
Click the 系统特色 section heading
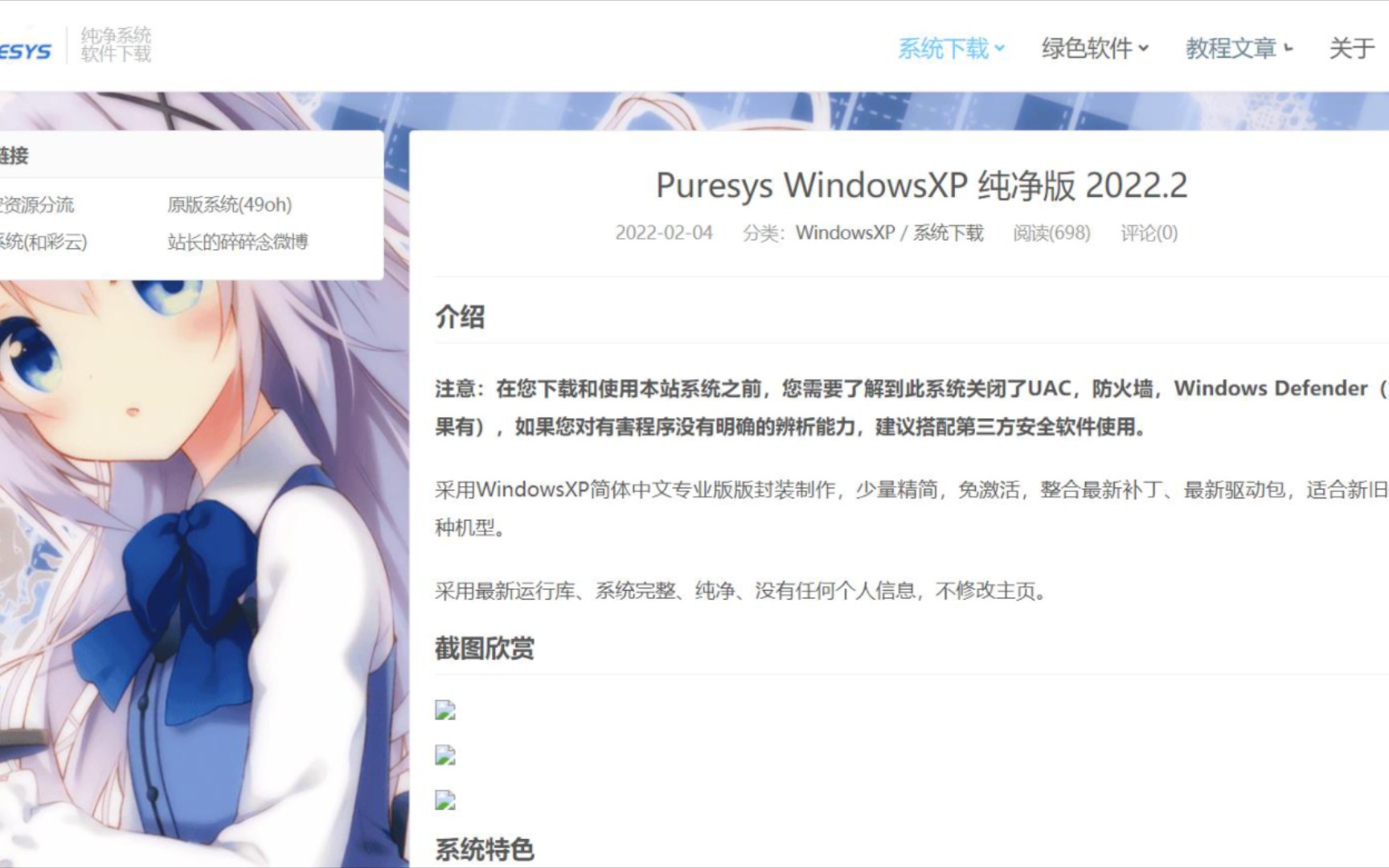coord(486,847)
